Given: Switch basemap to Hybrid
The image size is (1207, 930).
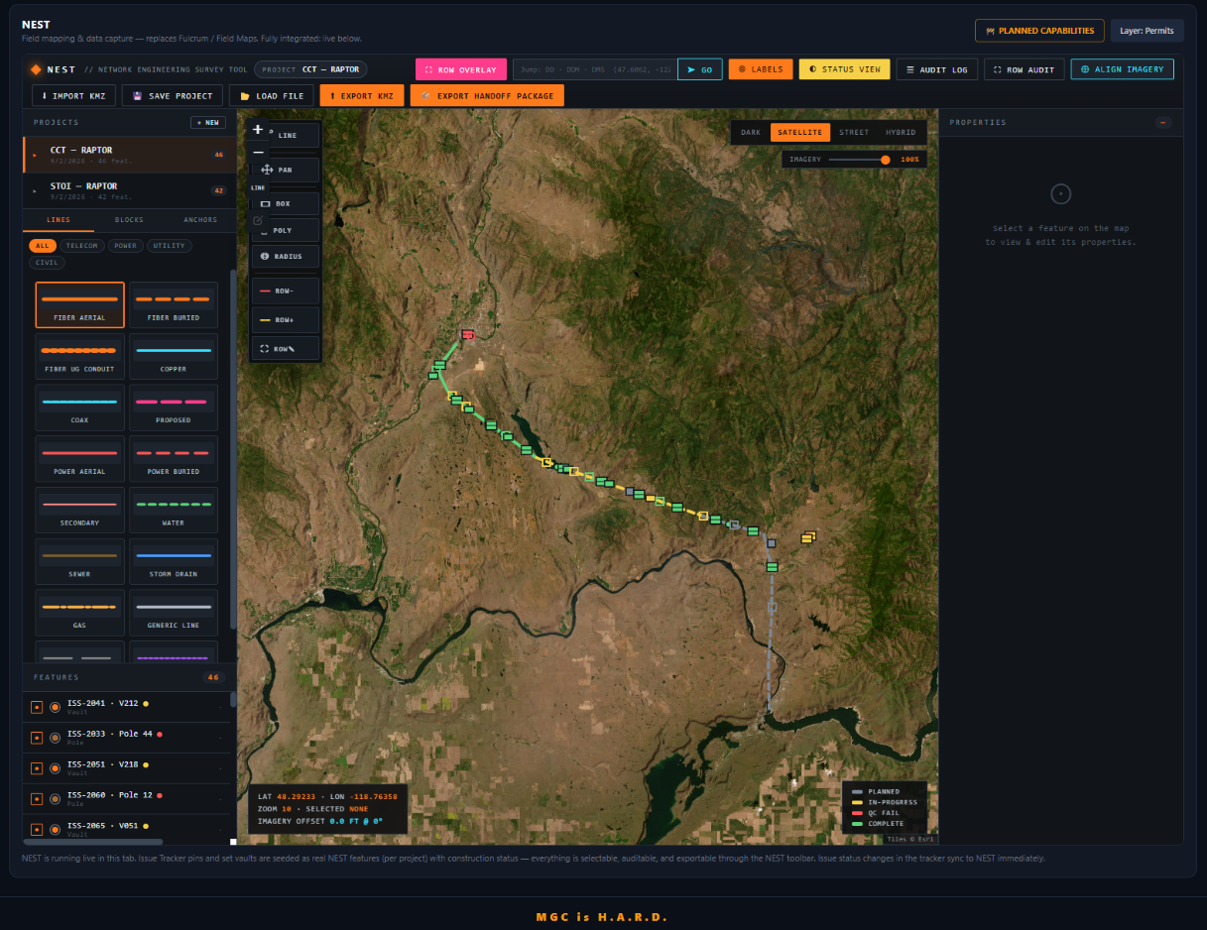Looking at the screenshot, I should [900, 132].
